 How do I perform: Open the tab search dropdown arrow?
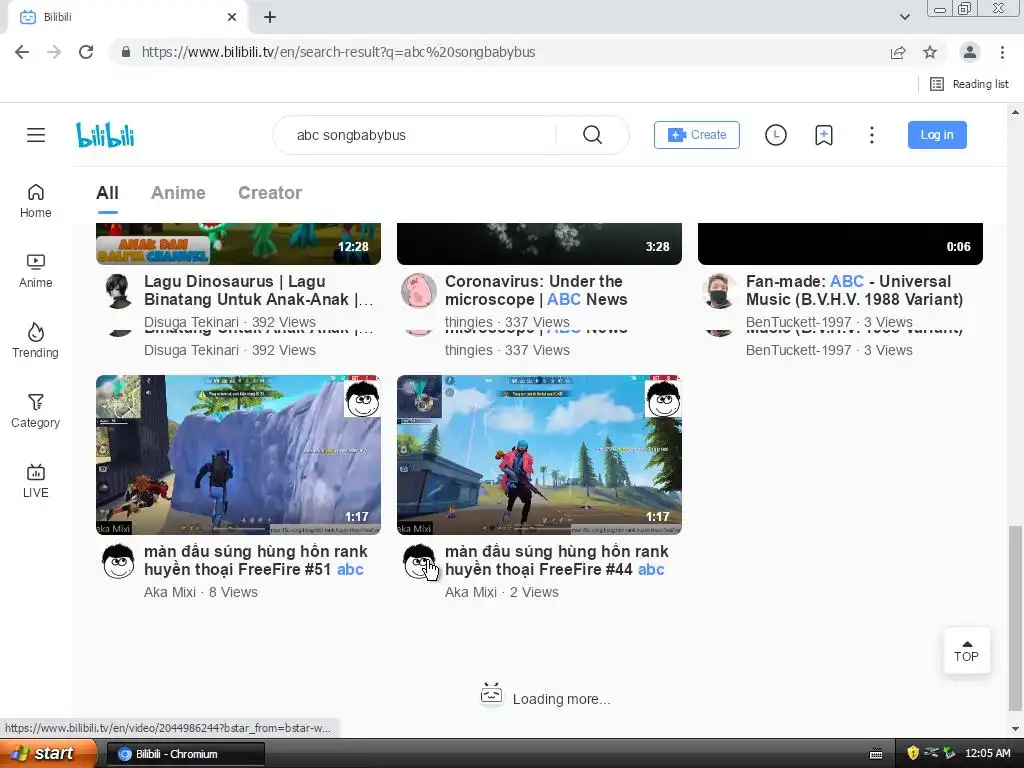[904, 17]
